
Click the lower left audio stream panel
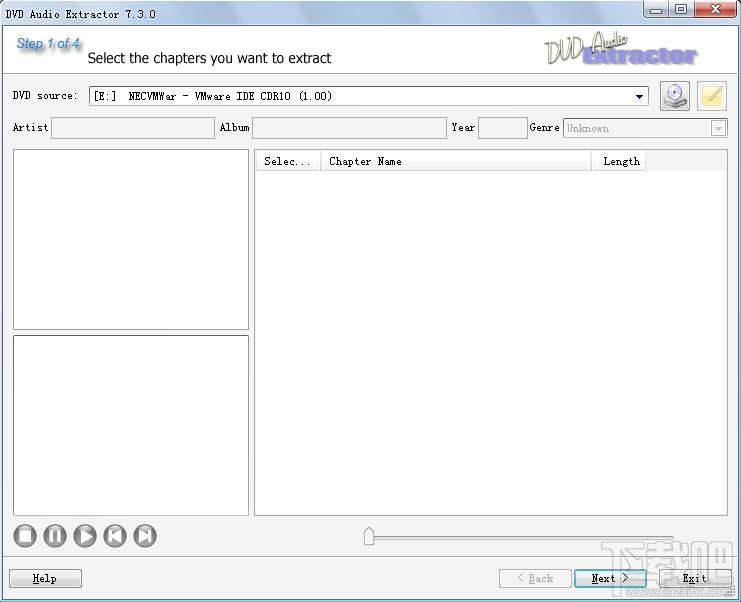(x=131, y=425)
